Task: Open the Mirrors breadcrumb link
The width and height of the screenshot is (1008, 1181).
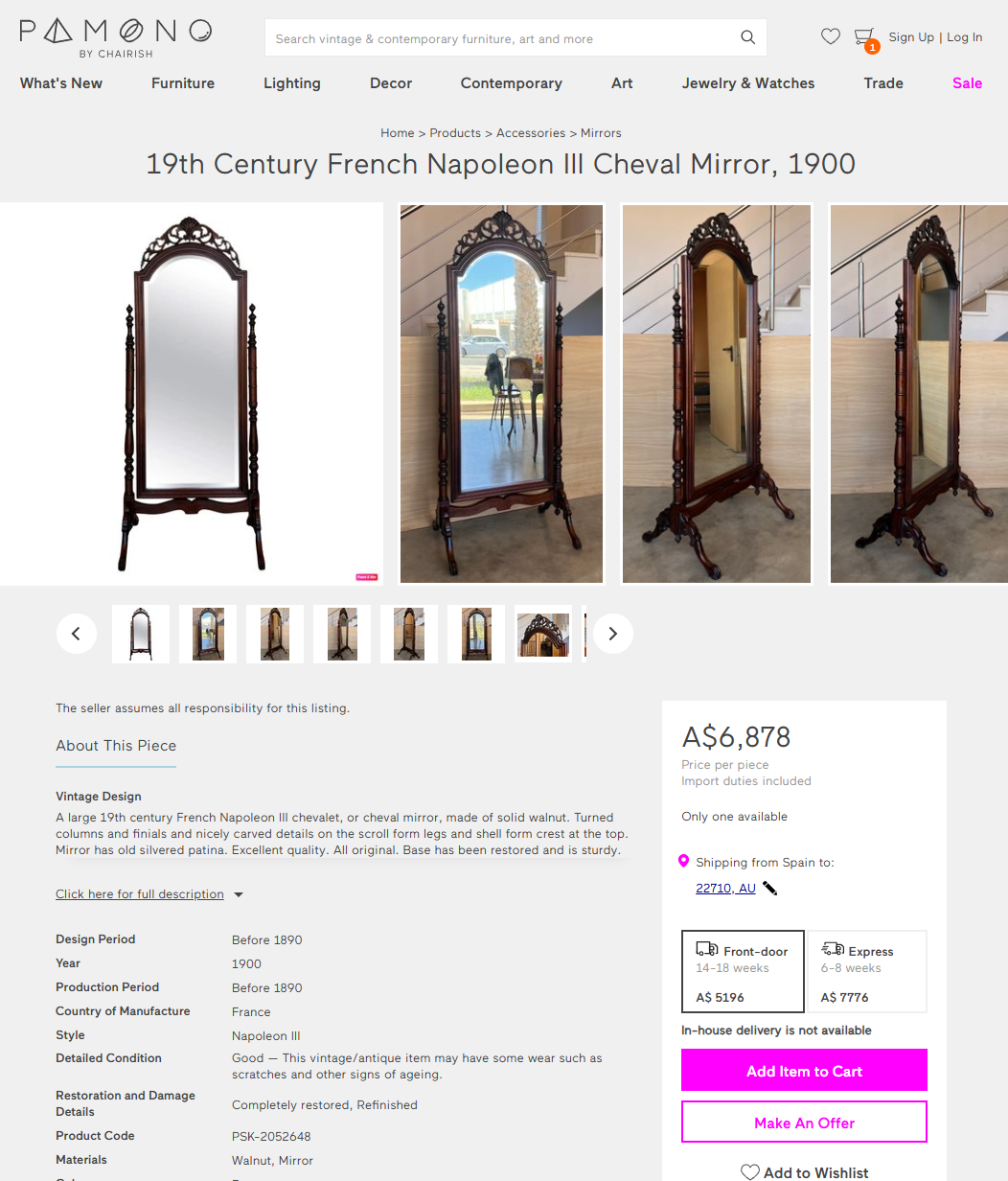Action: tap(601, 133)
